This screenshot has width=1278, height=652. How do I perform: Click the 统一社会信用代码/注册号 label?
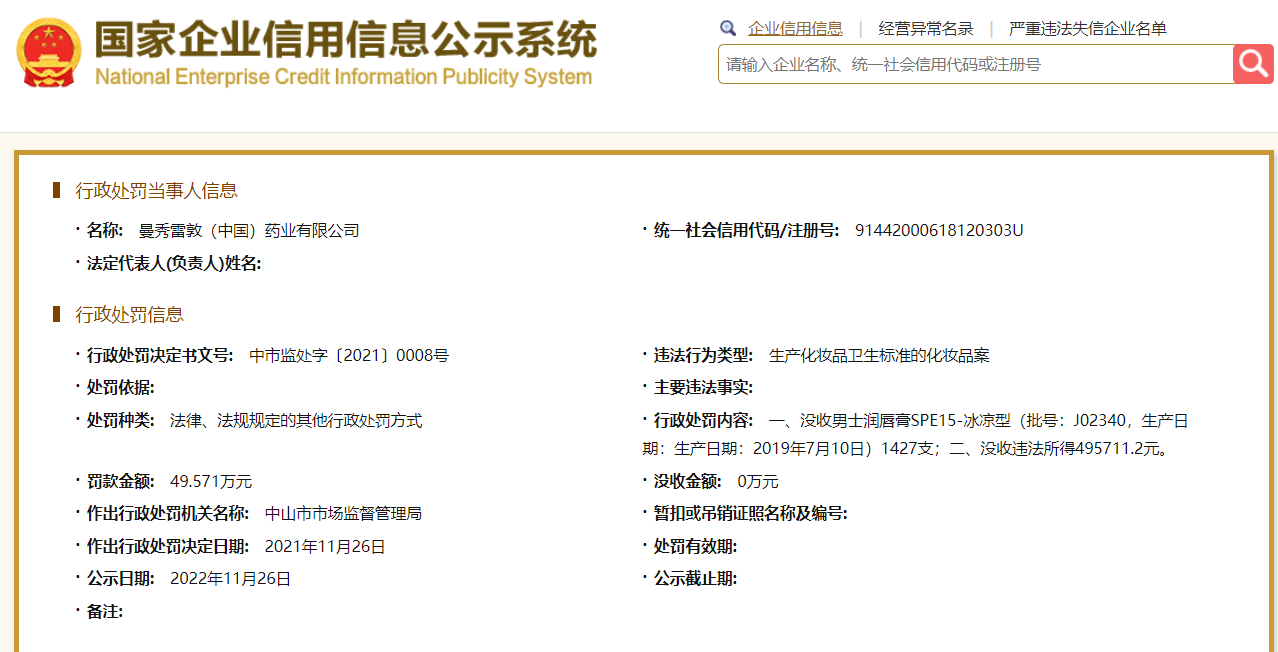coord(747,231)
